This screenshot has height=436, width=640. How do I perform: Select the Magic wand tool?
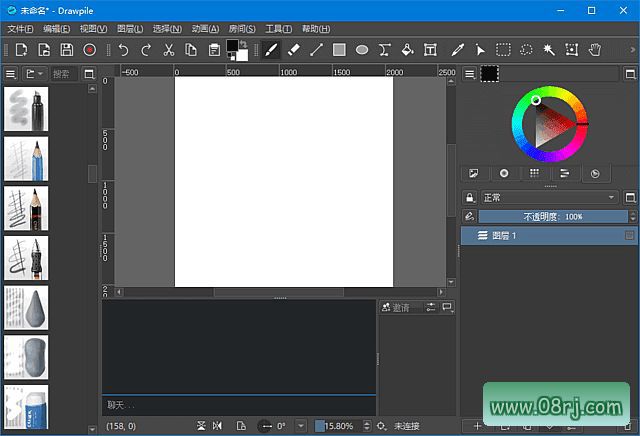pos(549,49)
